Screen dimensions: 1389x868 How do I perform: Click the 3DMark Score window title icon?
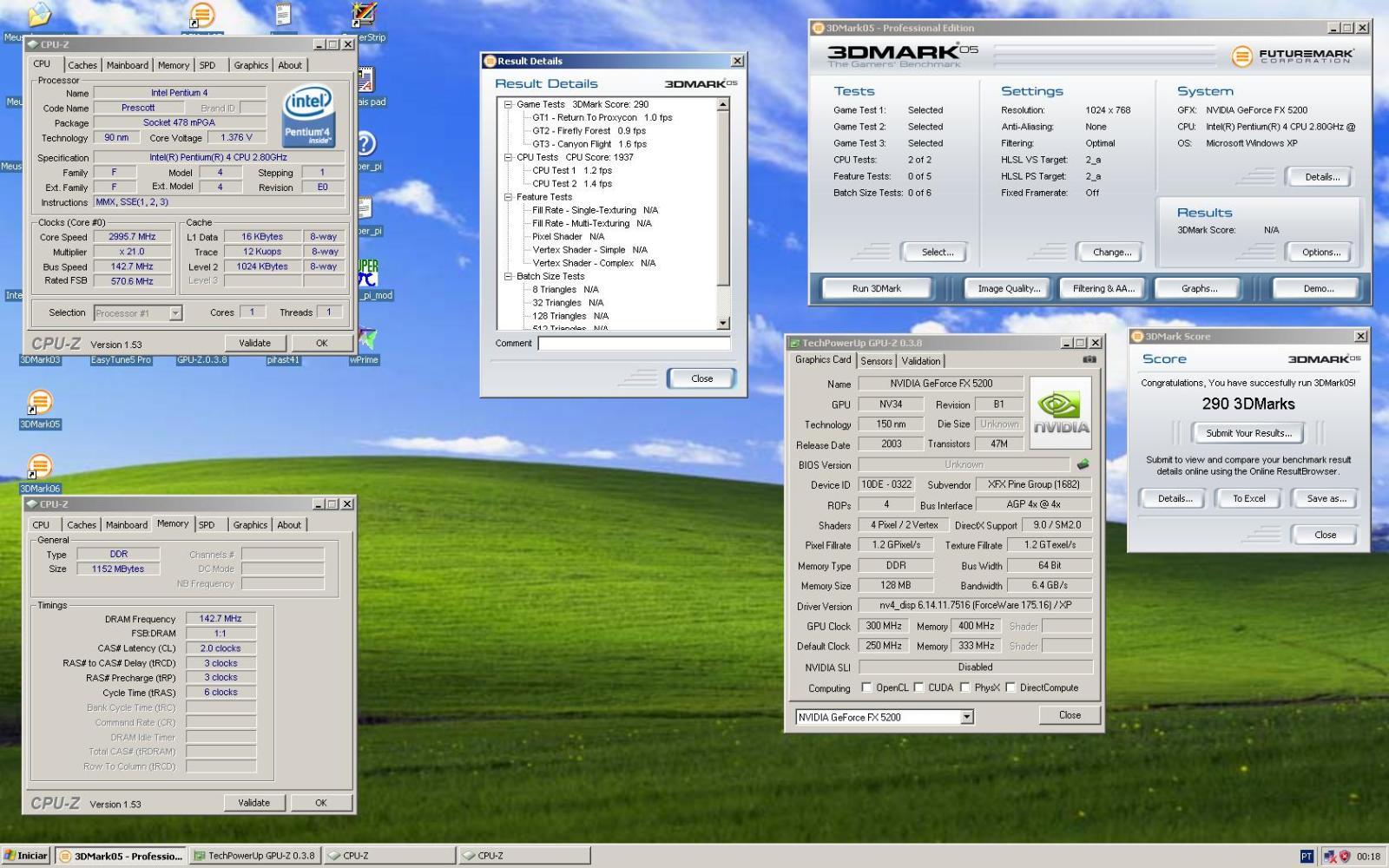(1137, 336)
